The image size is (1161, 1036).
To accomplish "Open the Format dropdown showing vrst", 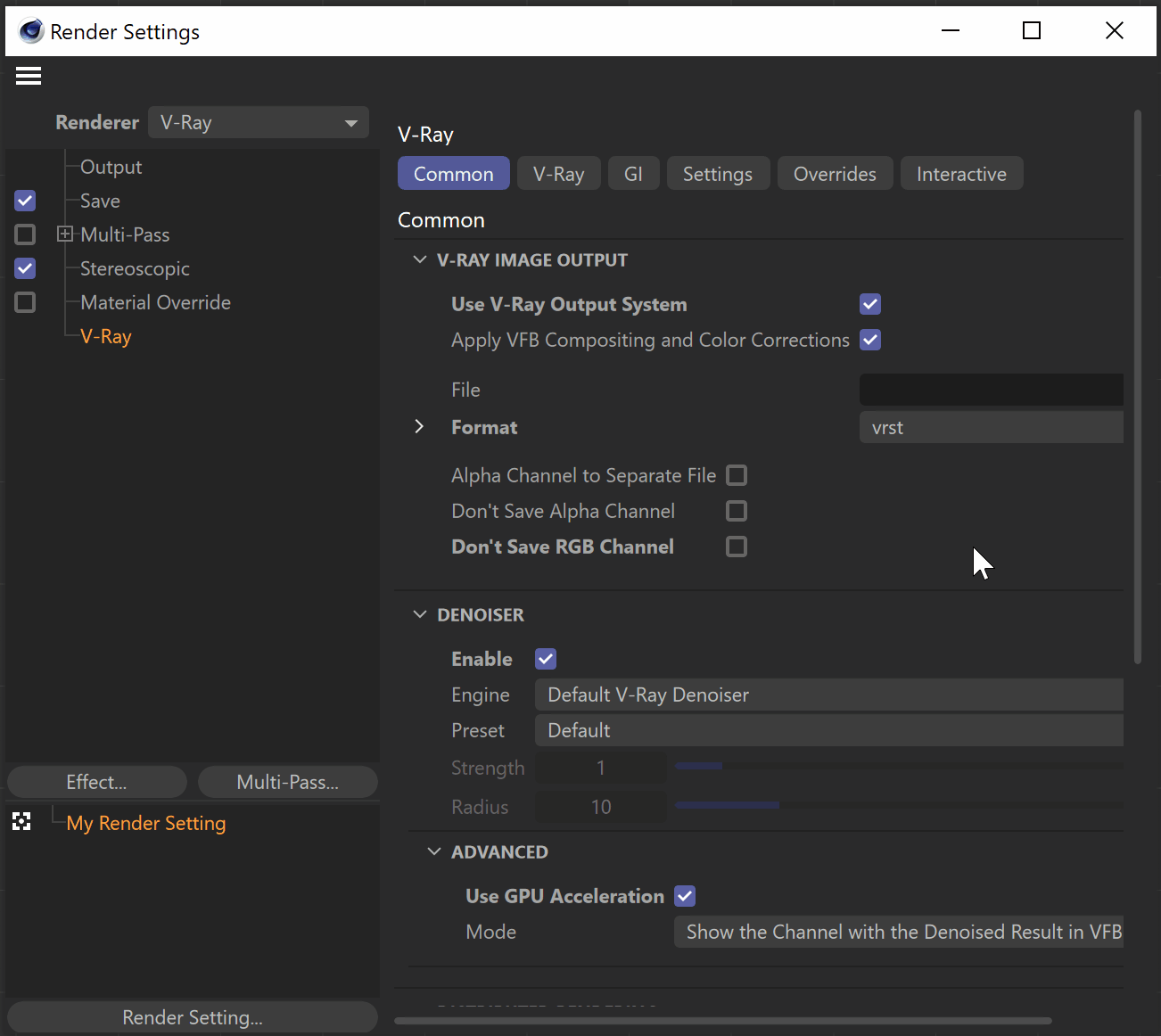I will [991, 427].
